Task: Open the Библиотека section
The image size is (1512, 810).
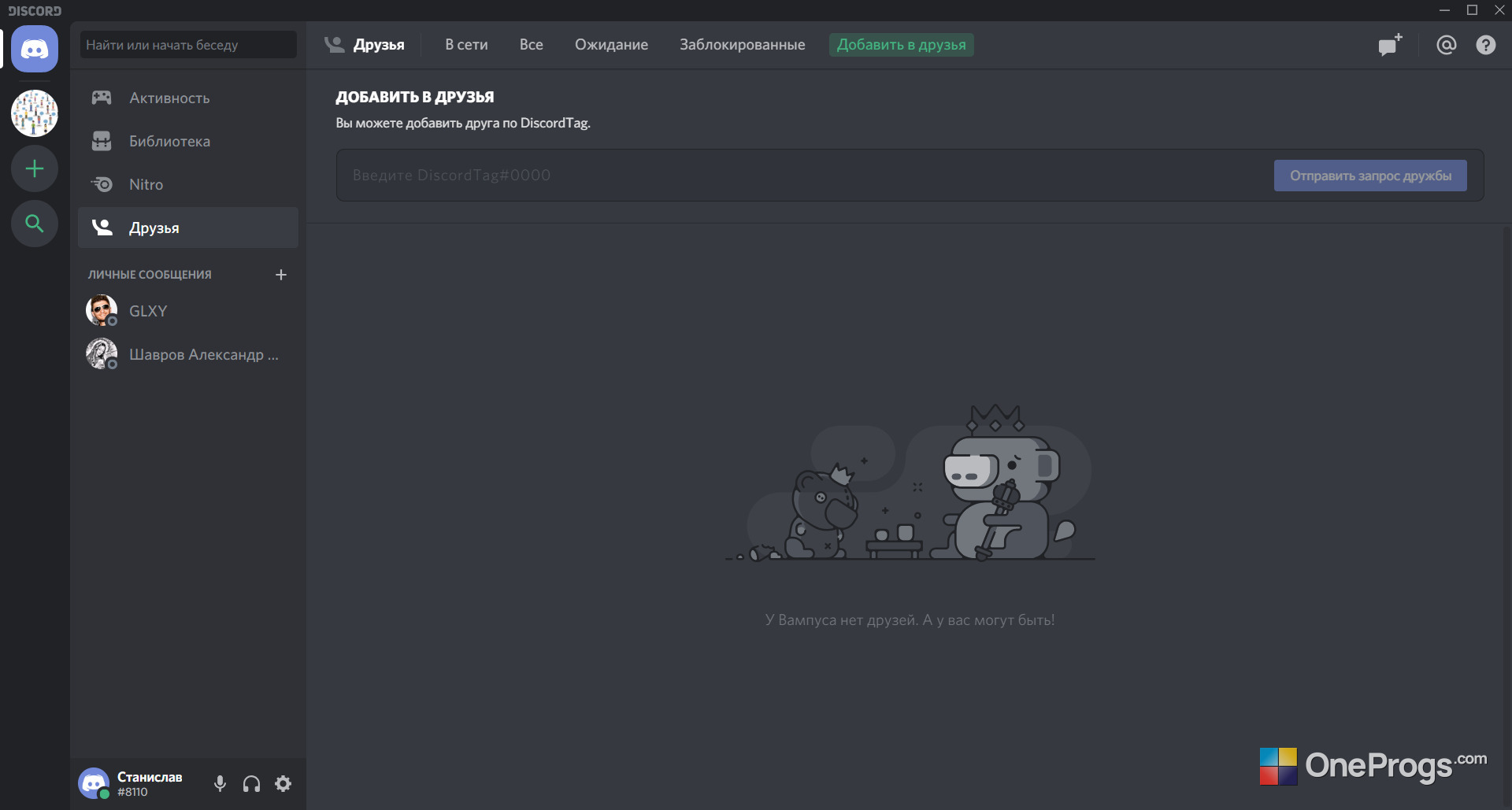Action: pyautogui.click(x=188, y=142)
